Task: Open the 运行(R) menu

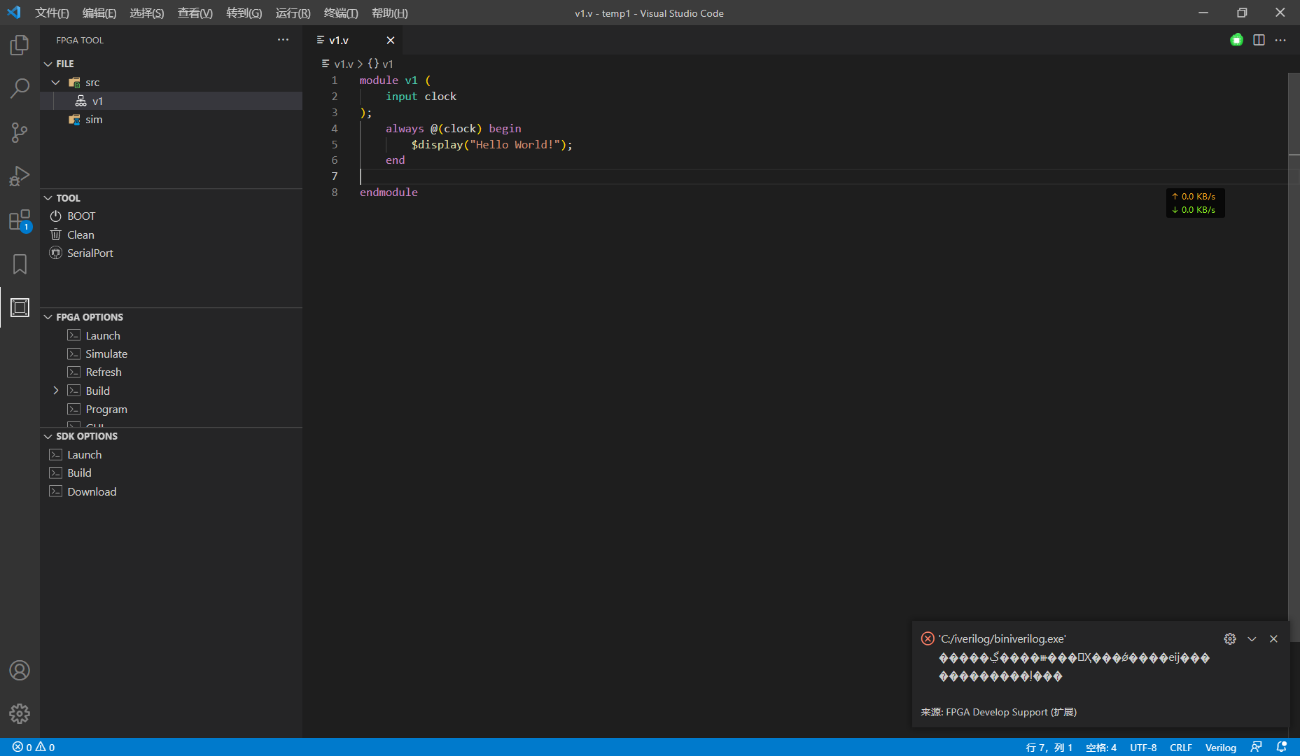Action: coord(293,13)
